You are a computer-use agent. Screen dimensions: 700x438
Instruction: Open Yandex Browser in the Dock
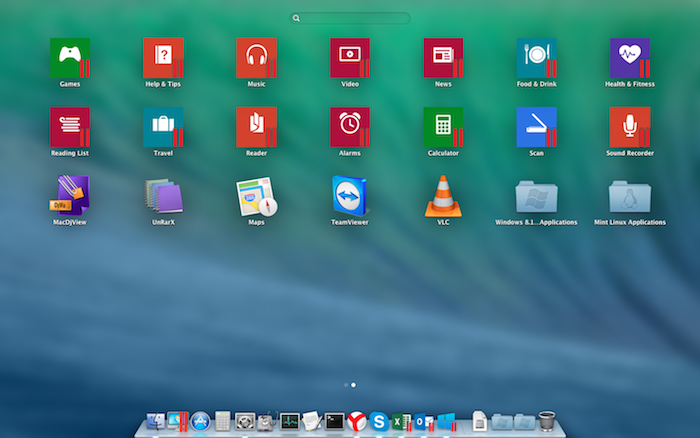357,421
